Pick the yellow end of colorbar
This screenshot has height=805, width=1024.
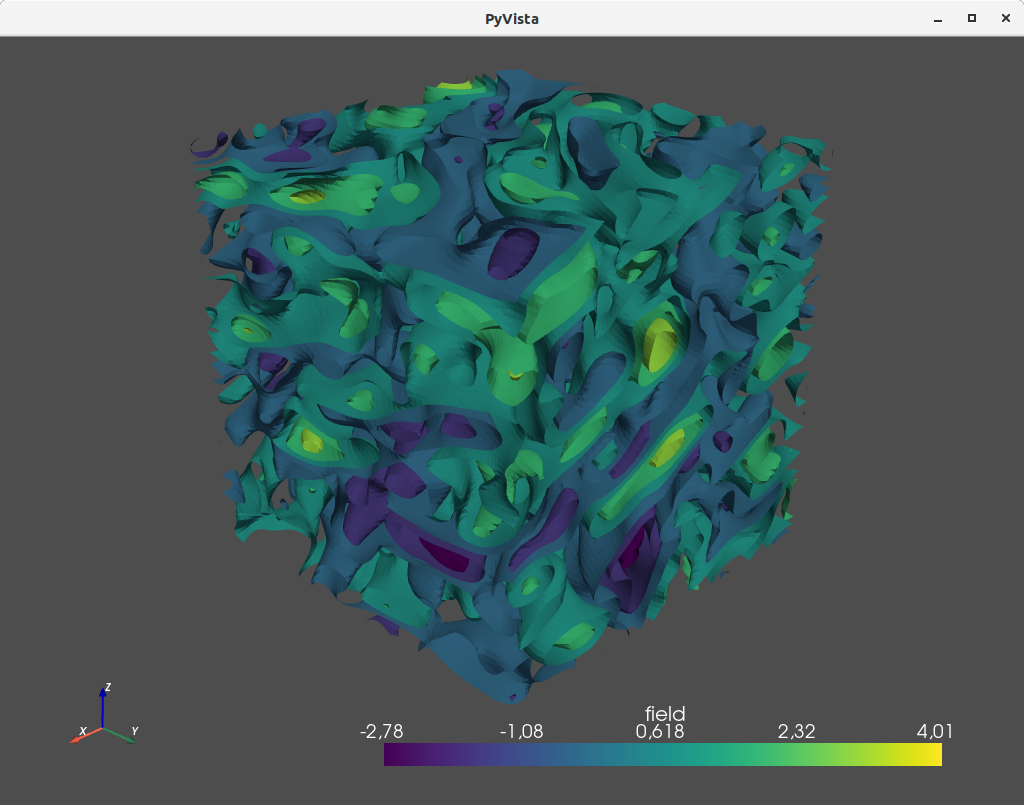[x=935, y=755]
